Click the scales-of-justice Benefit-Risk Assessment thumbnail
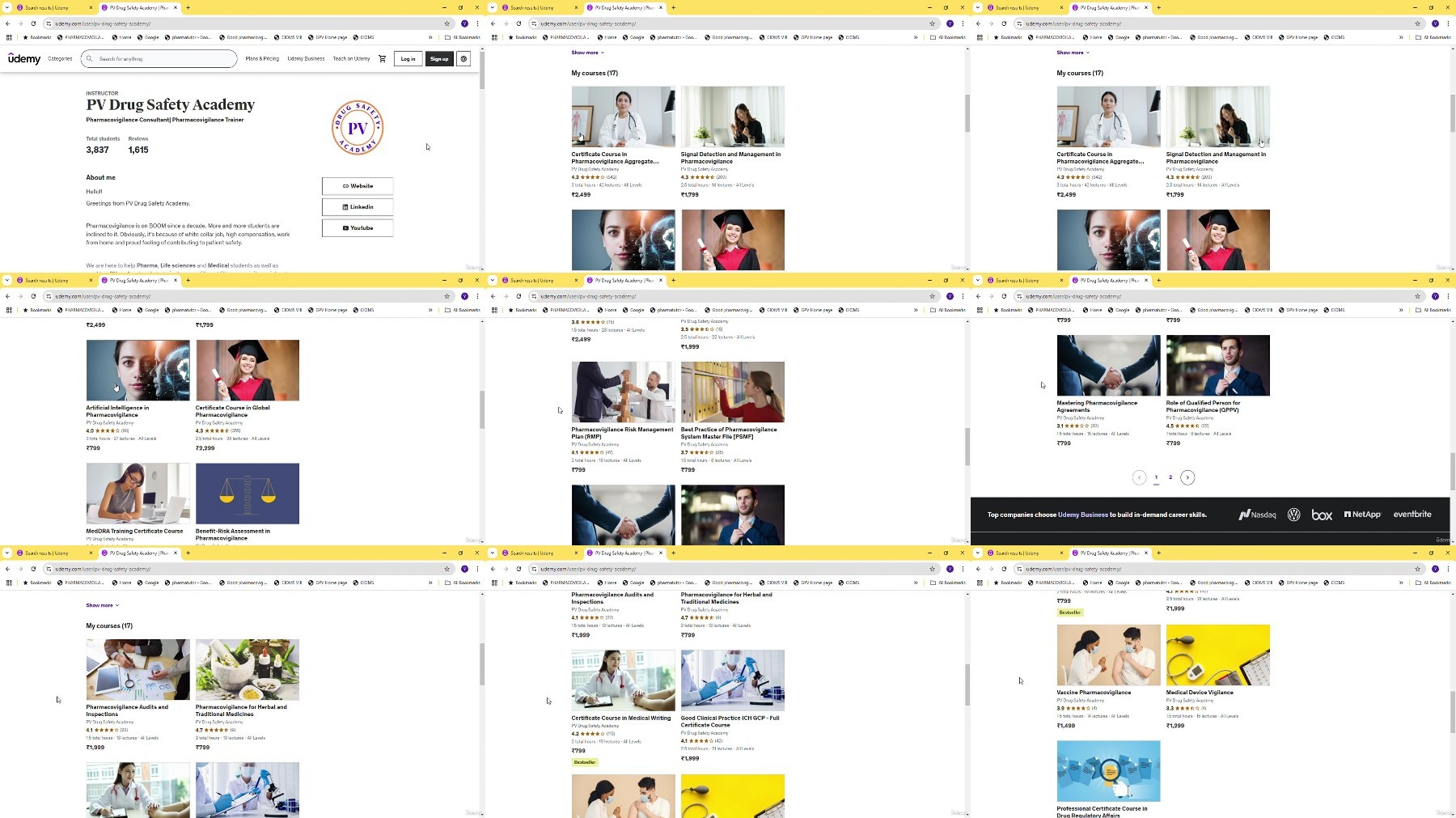Viewport: 1456px width, 818px height. tap(248, 494)
